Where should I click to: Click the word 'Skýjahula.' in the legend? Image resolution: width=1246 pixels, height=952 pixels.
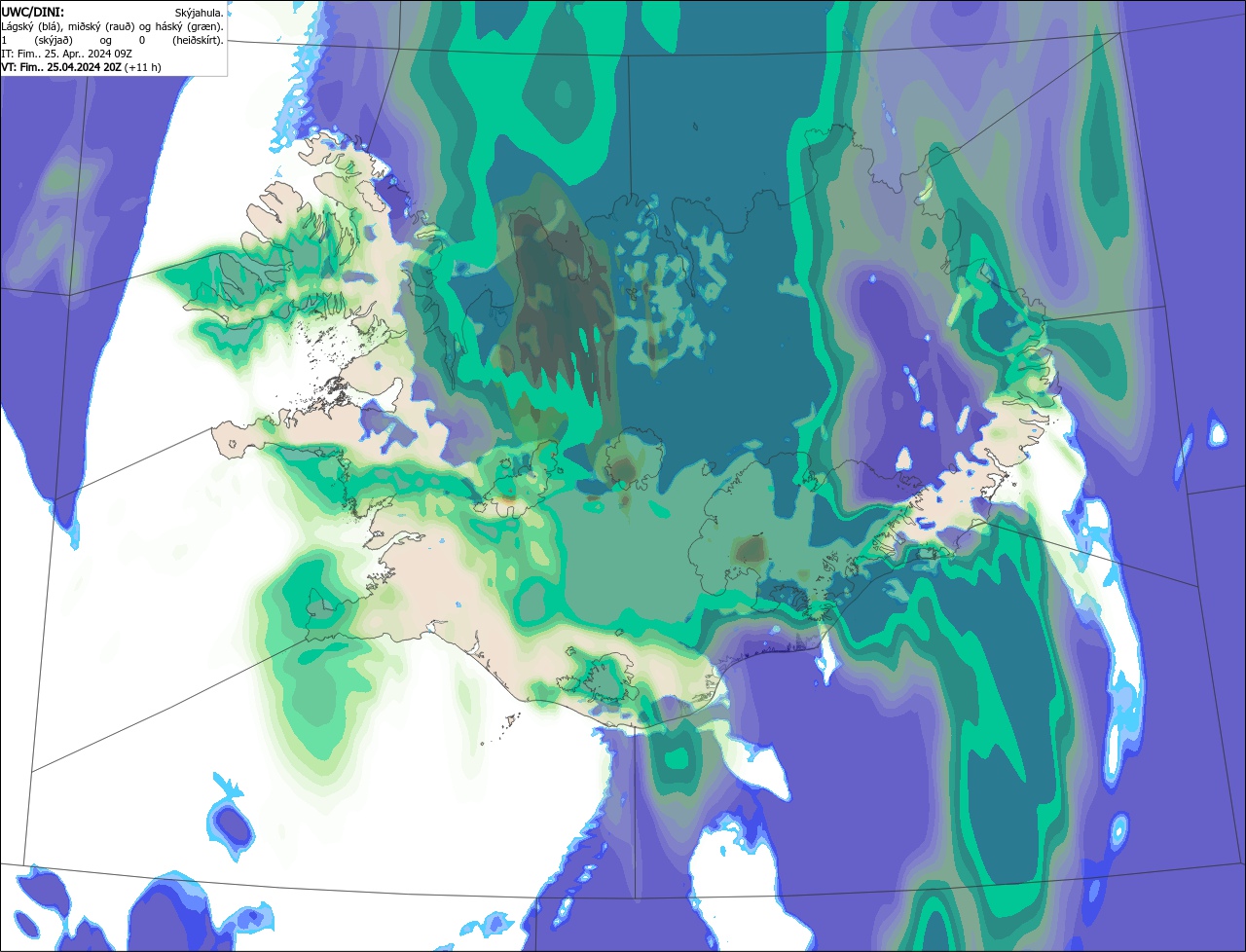click(200, 13)
